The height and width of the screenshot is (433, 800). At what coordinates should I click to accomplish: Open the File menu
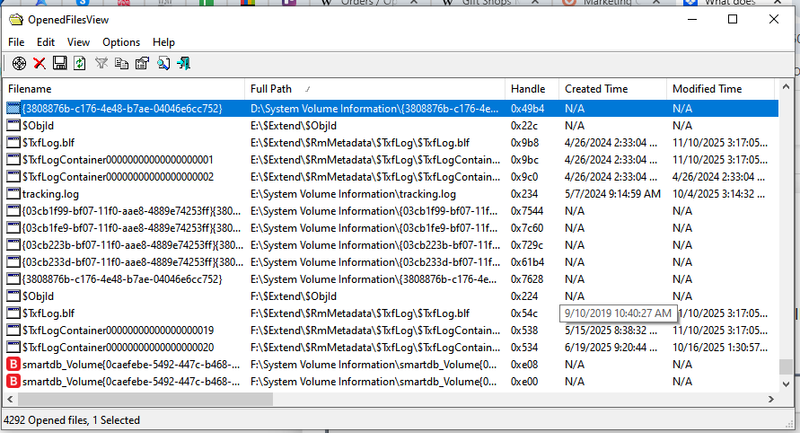(x=16, y=43)
